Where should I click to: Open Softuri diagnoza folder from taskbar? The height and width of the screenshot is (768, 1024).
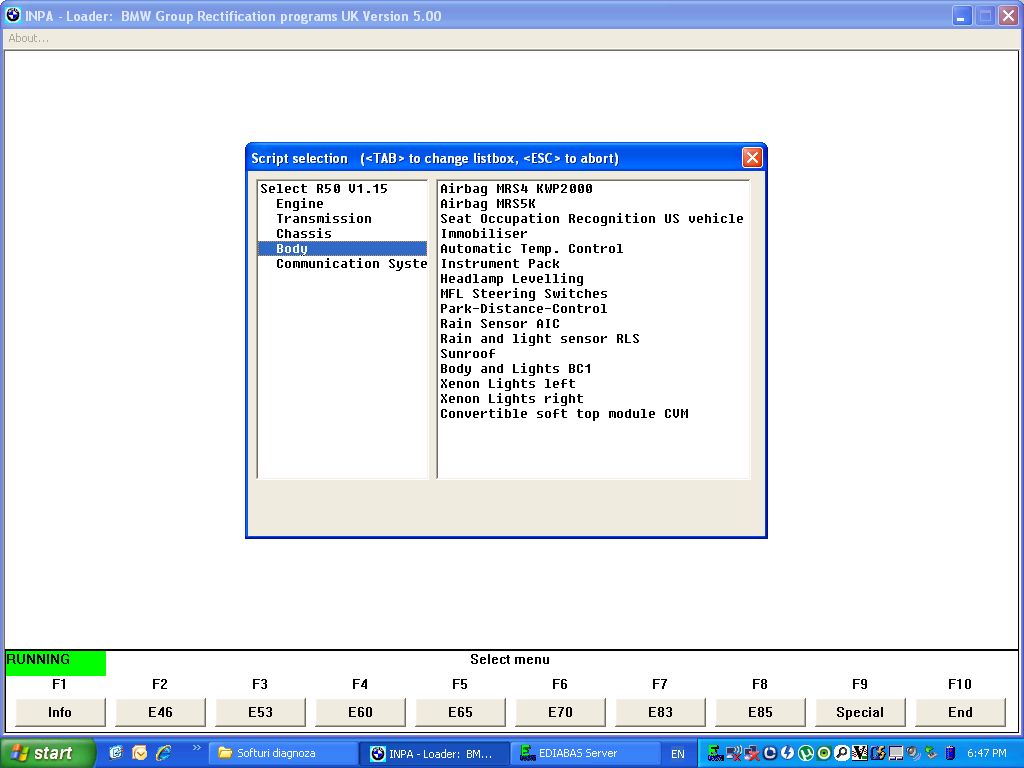[282, 753]
